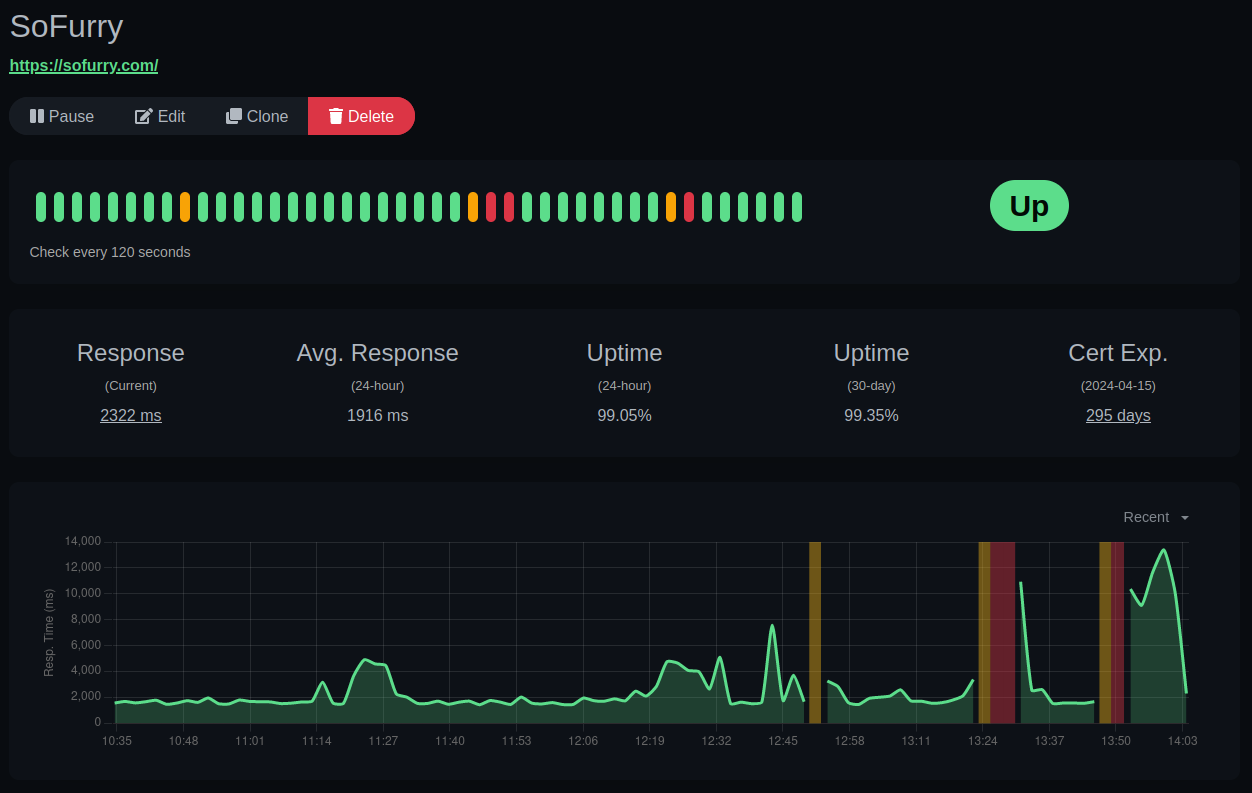
Task: Click the green Up status badge
Action: [1029, 206]
